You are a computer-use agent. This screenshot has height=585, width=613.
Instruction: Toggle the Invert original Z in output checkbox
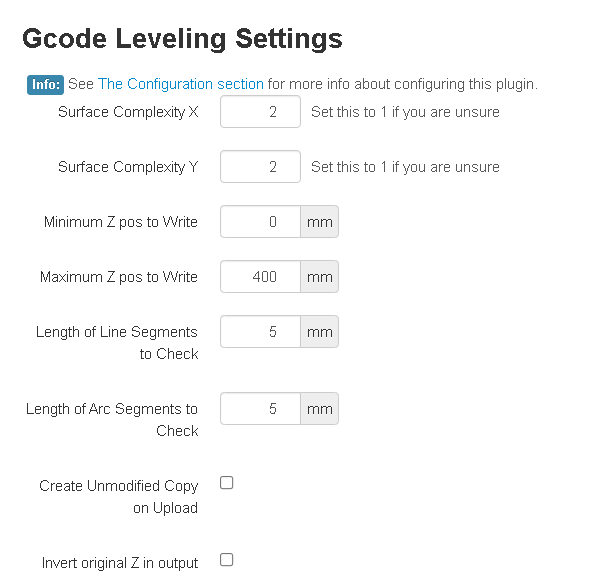(226, 560)
